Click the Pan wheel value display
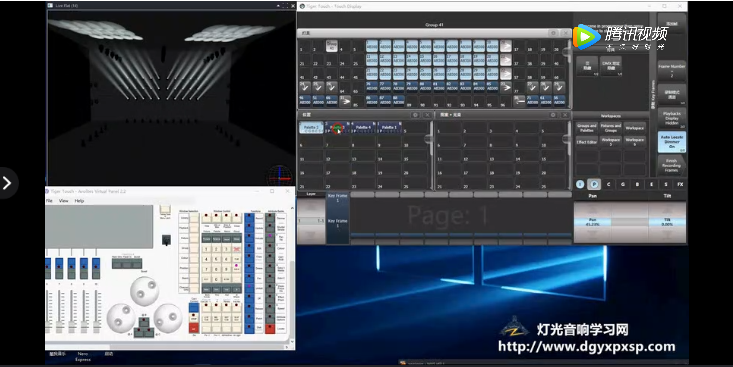 (592, 222)
